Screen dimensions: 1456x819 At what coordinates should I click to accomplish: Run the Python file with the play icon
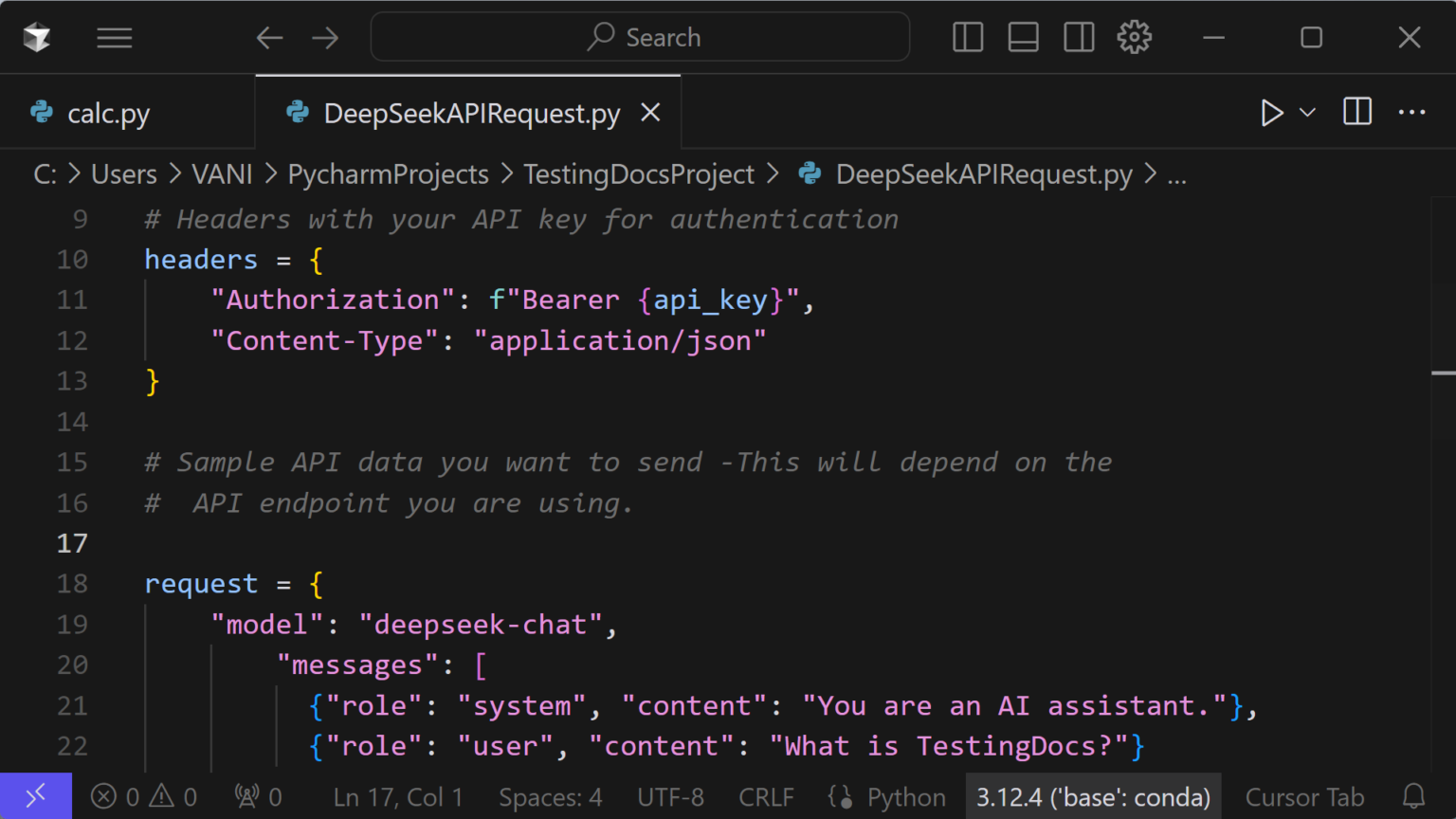tap(1273, 112)
